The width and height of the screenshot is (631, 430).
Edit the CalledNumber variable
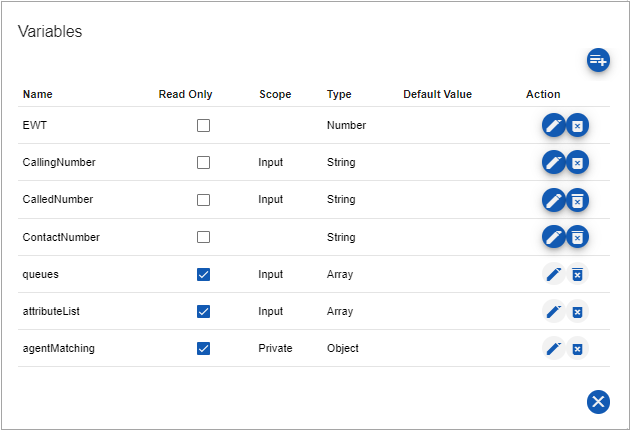pos(554,200)
